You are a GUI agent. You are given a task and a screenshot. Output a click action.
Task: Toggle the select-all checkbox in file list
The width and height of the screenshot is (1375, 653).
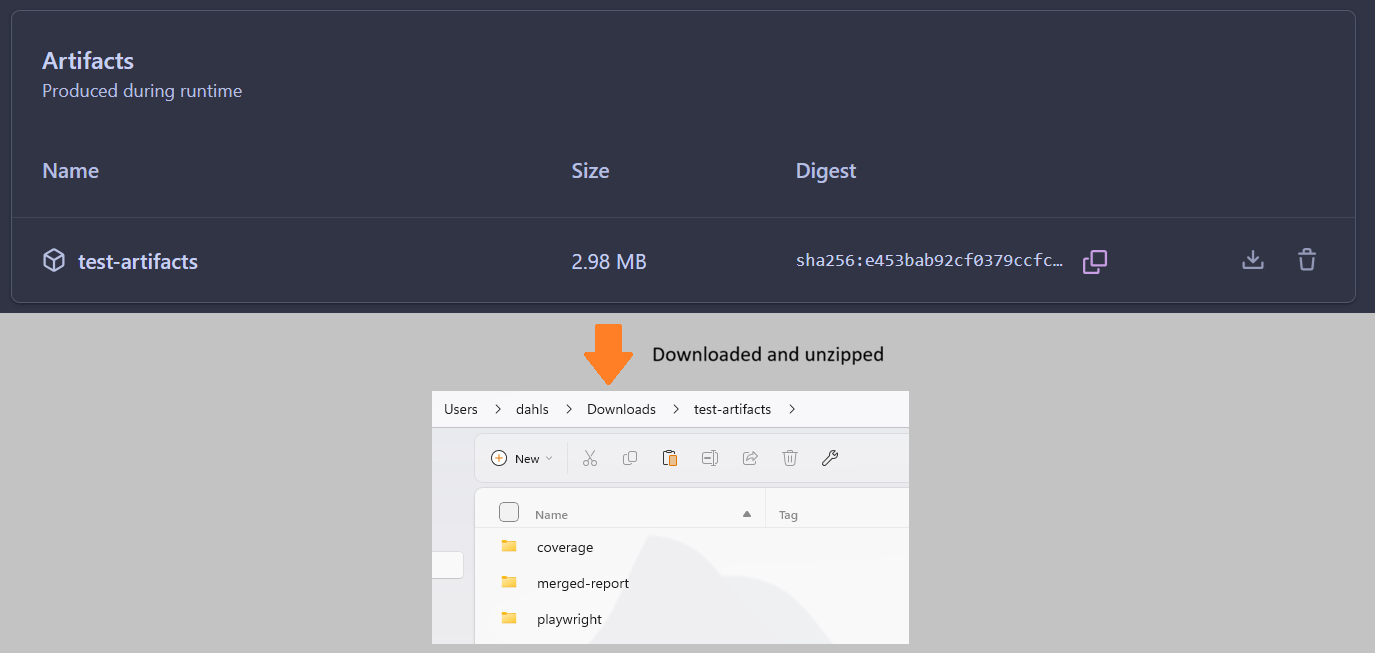tap(509, 513)
